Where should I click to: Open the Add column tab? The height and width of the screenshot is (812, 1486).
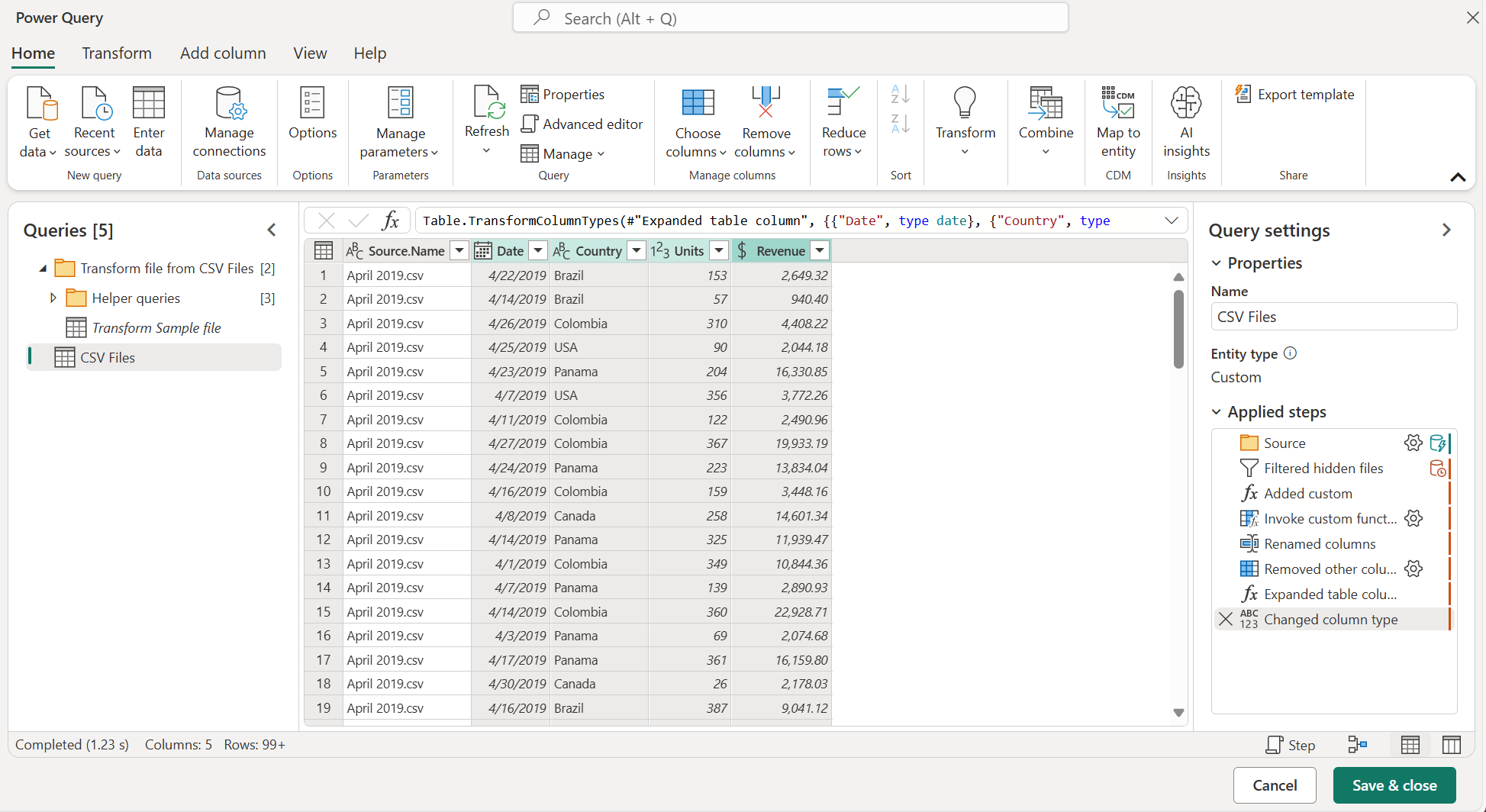[223, 53]
